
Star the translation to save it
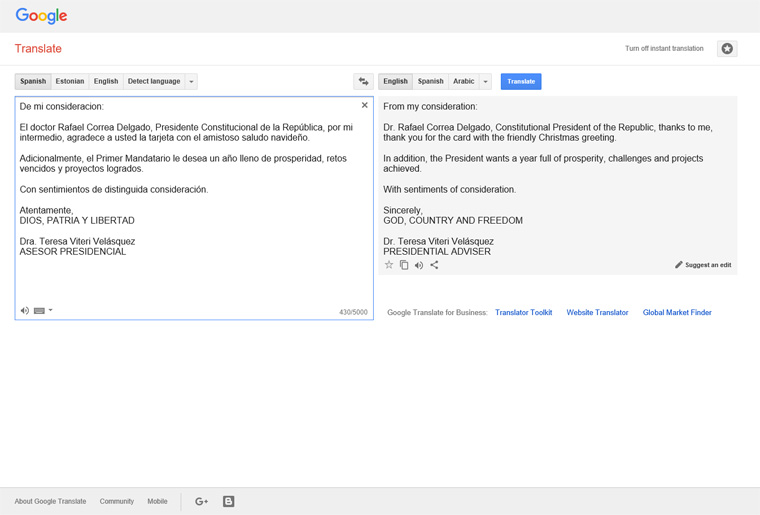click(x=389, y=265)
